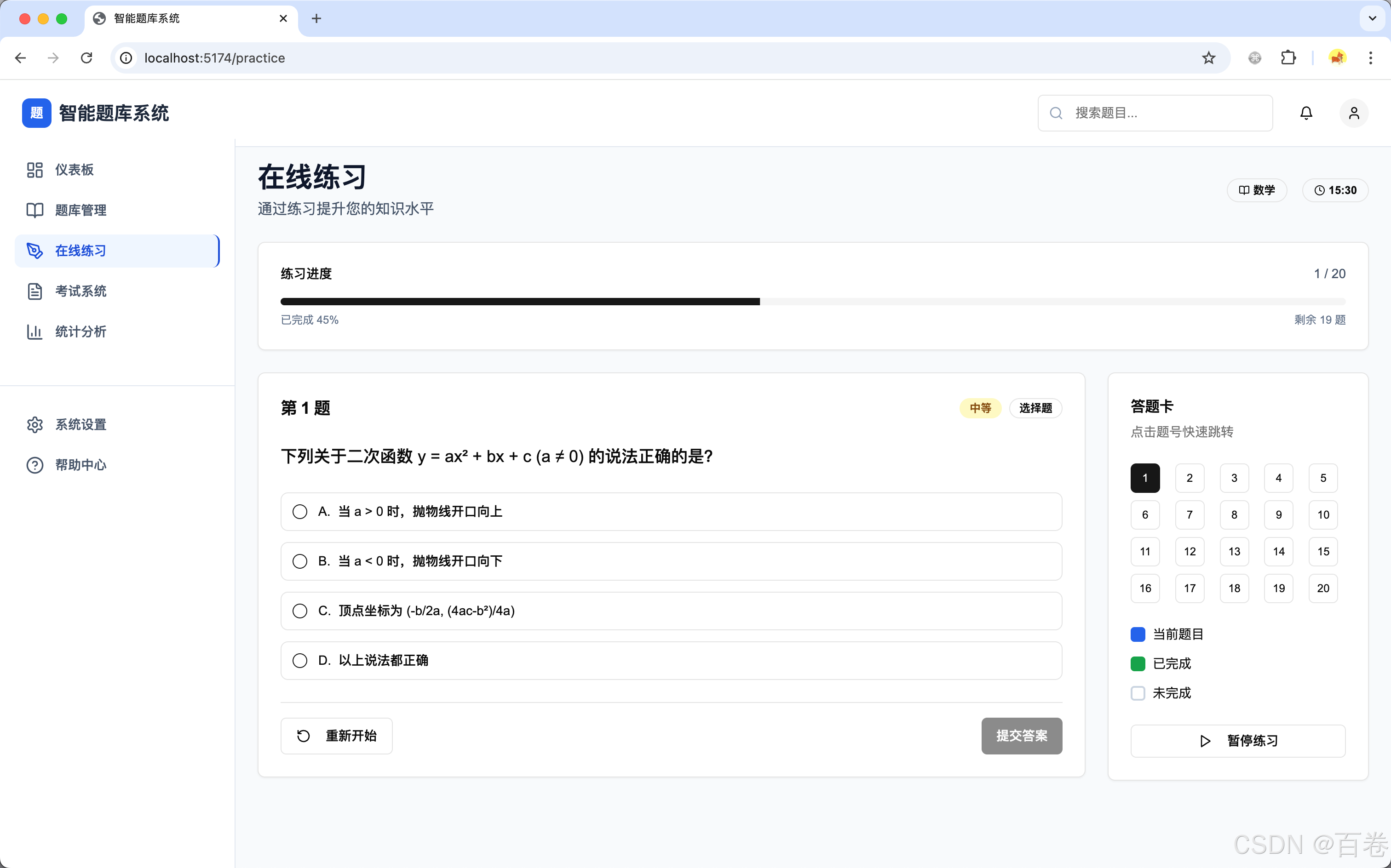1391x868 pixels.
Task: Open 系统设置 settings
Action: click(x=80, y=424)
